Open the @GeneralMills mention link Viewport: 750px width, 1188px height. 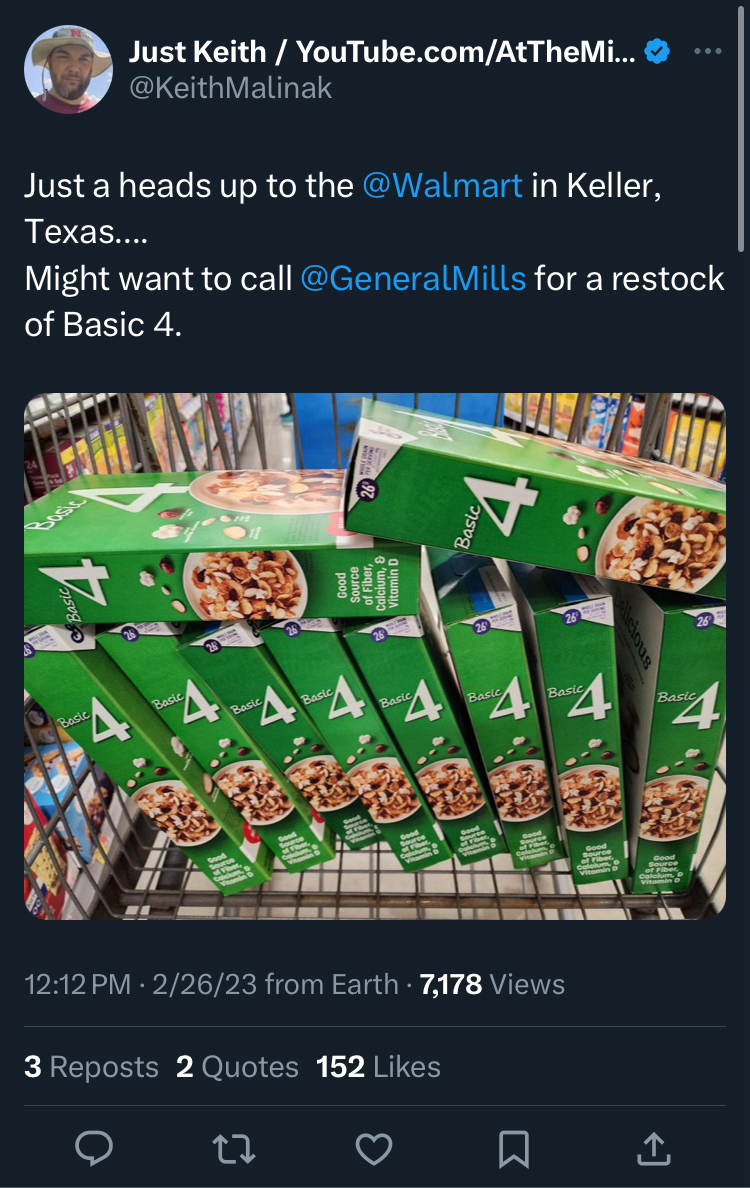pos(413,279)
